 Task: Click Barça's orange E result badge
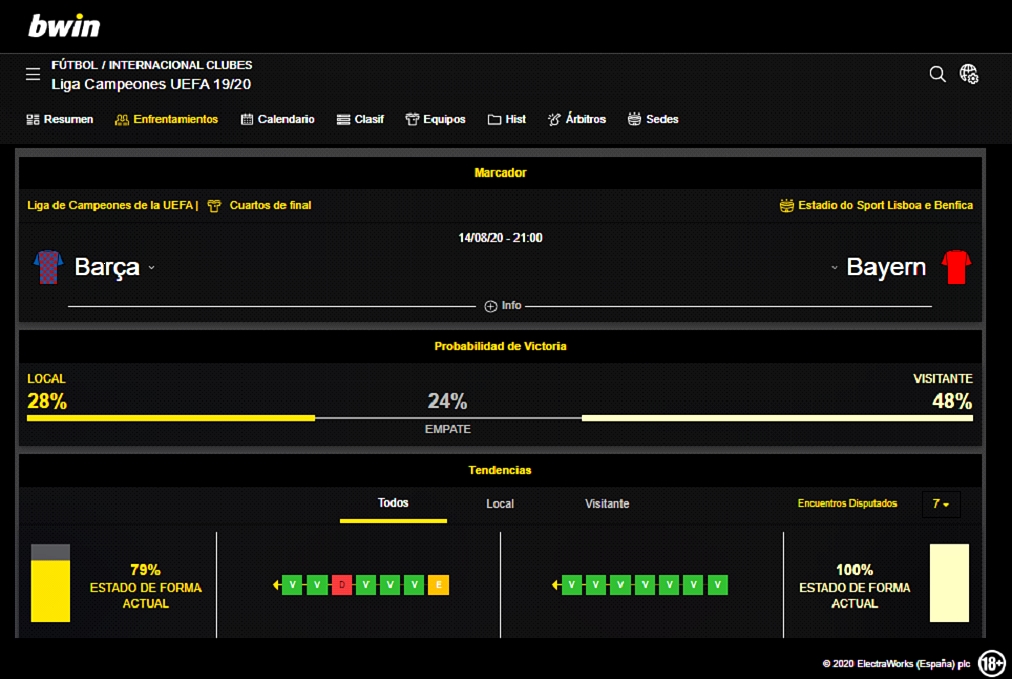[x=439, y=585]
